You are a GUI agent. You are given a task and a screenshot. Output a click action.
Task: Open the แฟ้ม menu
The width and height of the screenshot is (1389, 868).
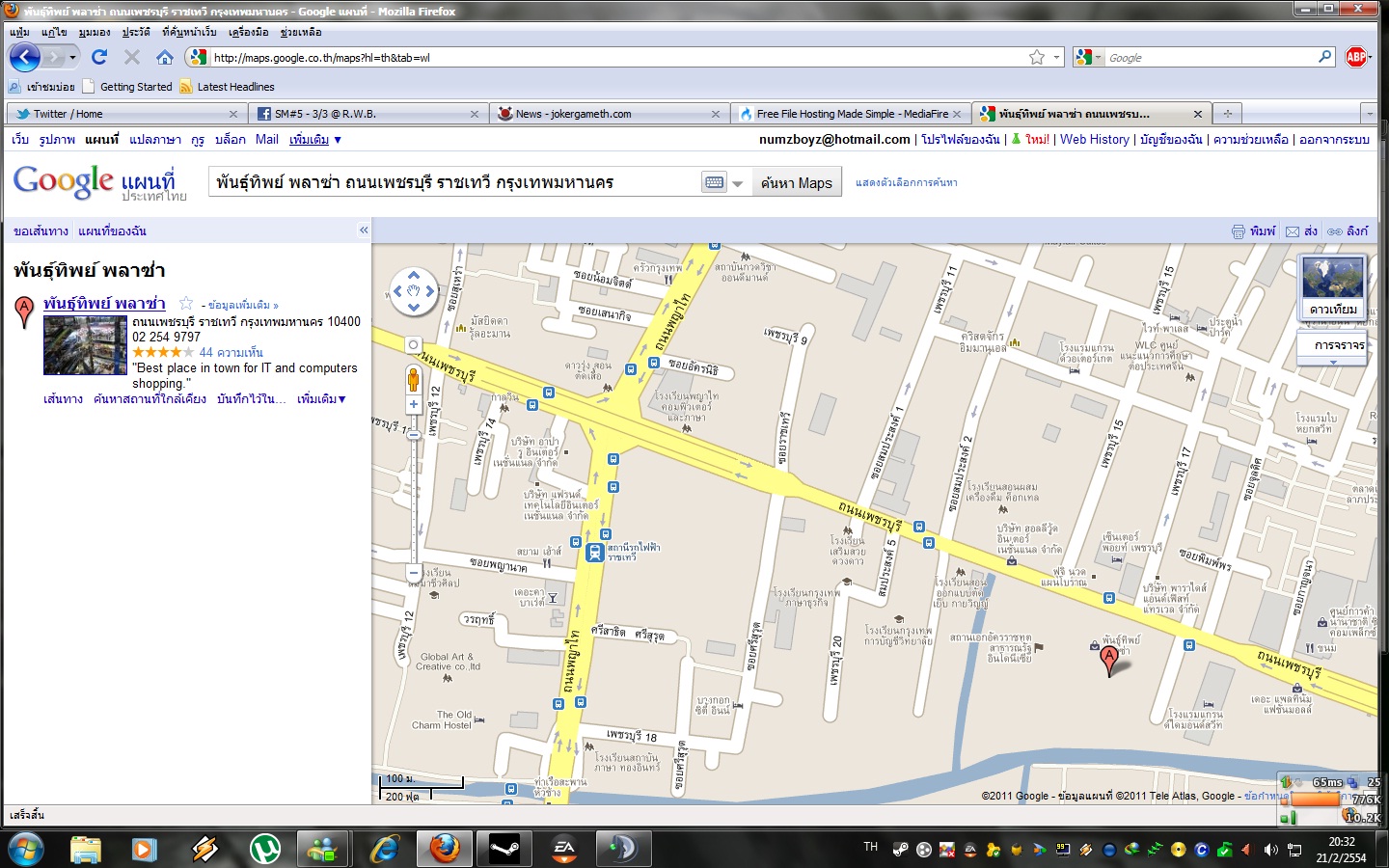19,32
